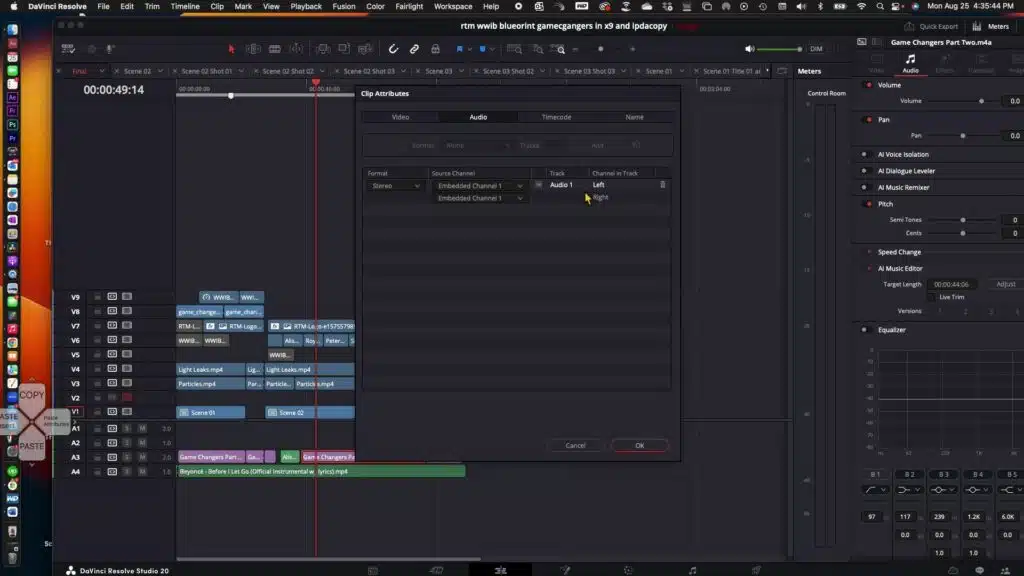
Task: Select the Audio tab in the Inspector
Action: (x=910, y=70)
